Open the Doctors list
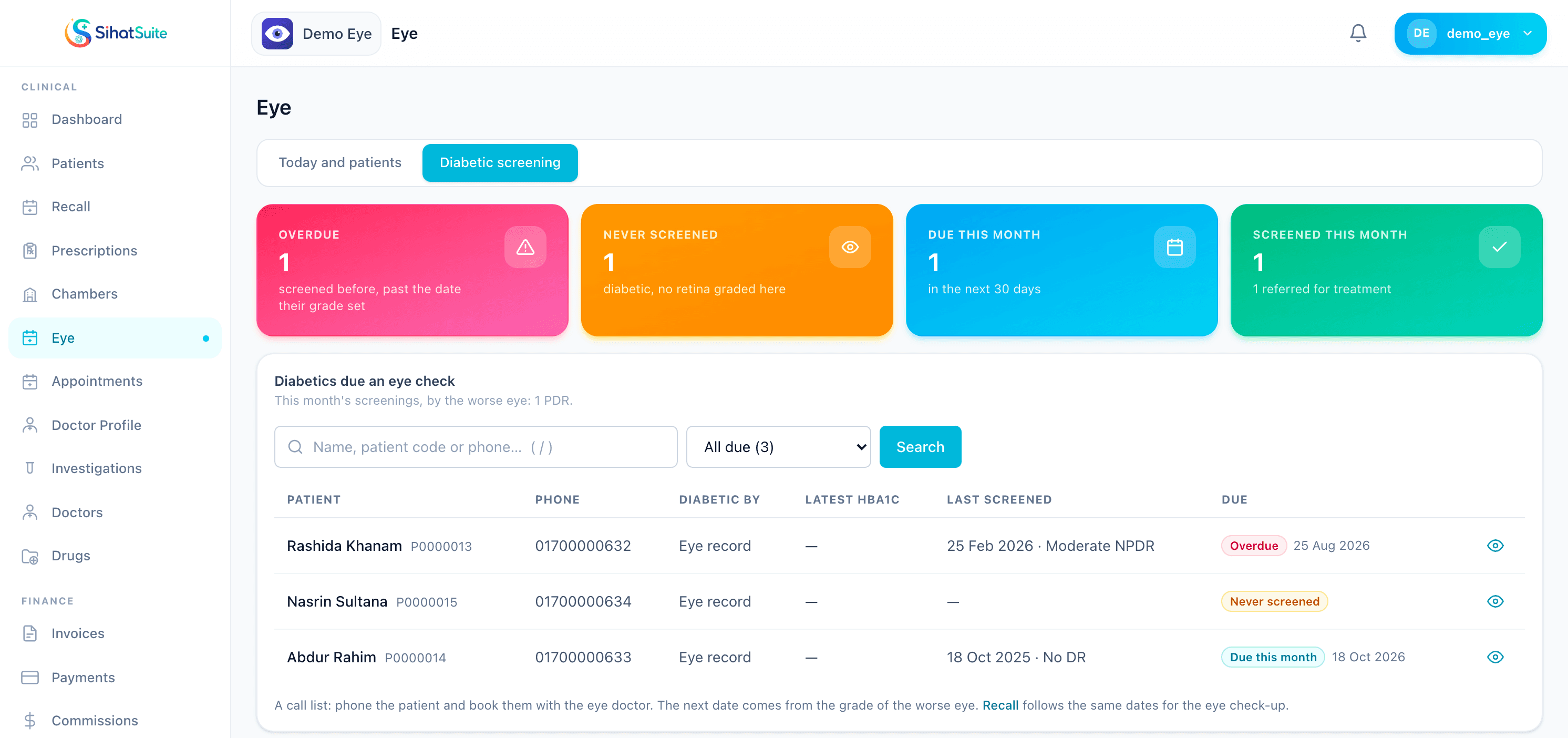The image size is (1568, 738). (115, 512)
